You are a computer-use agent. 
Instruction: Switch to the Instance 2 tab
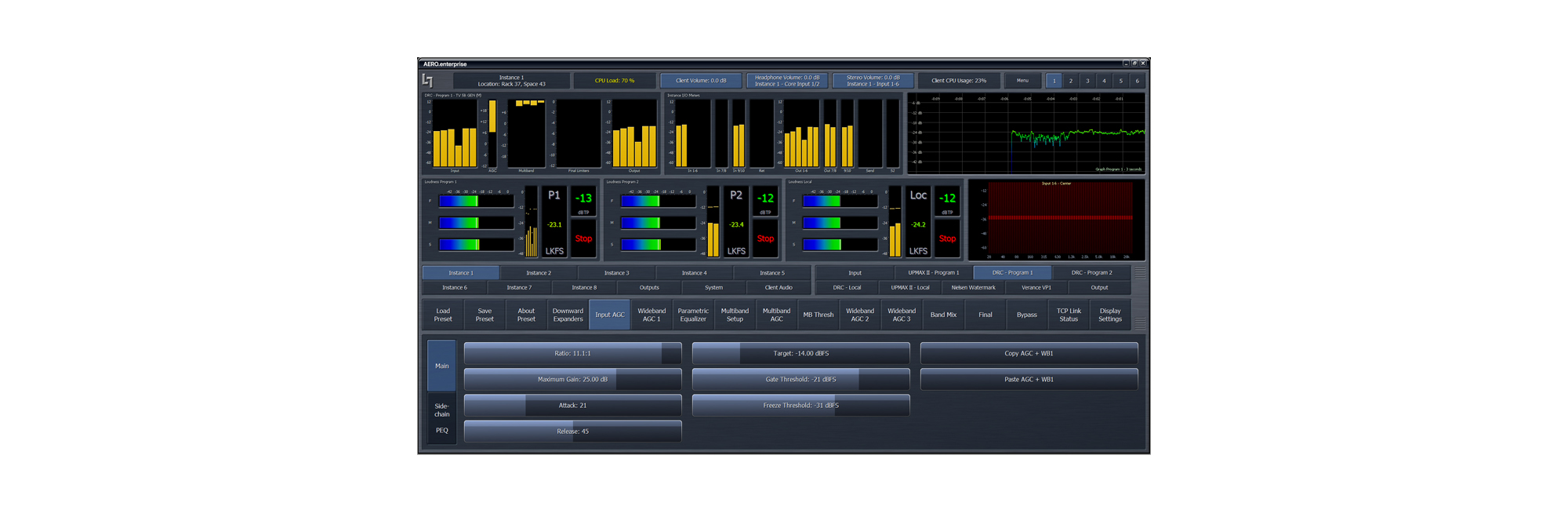[x=539, y=273]
